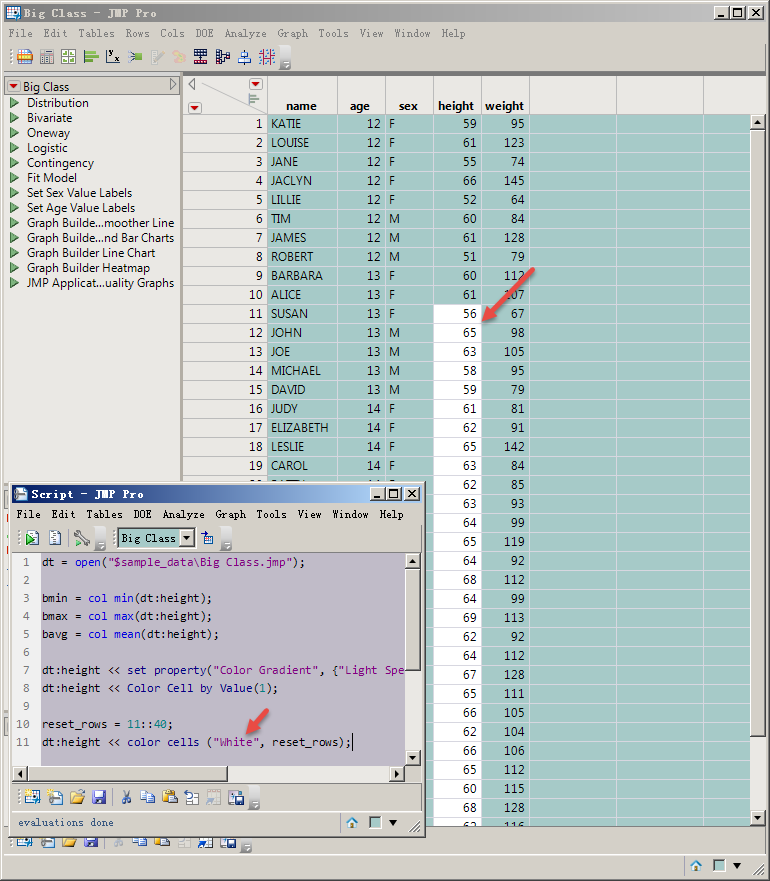
Task: Click the Save disk icon in Script window
Action: point(99,797)
